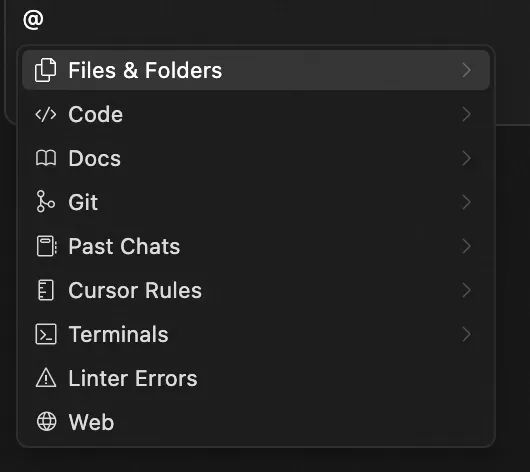530x472 pixels.
Task: Click the Terminals prompt icon
Action: [46, 334]
